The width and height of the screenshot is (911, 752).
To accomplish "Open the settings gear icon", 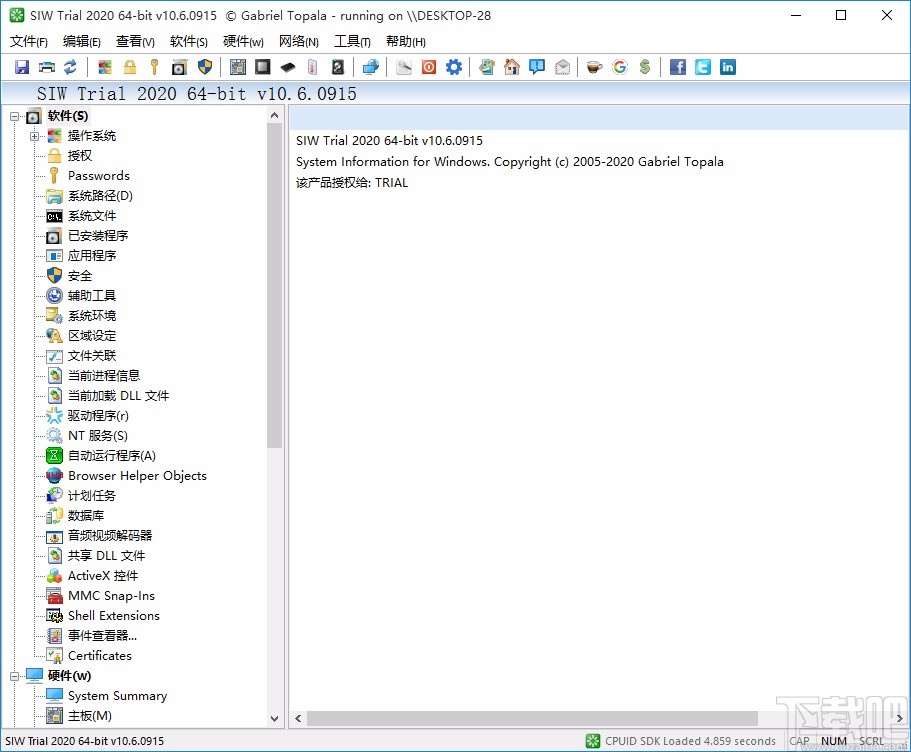I will pos(453,66).
